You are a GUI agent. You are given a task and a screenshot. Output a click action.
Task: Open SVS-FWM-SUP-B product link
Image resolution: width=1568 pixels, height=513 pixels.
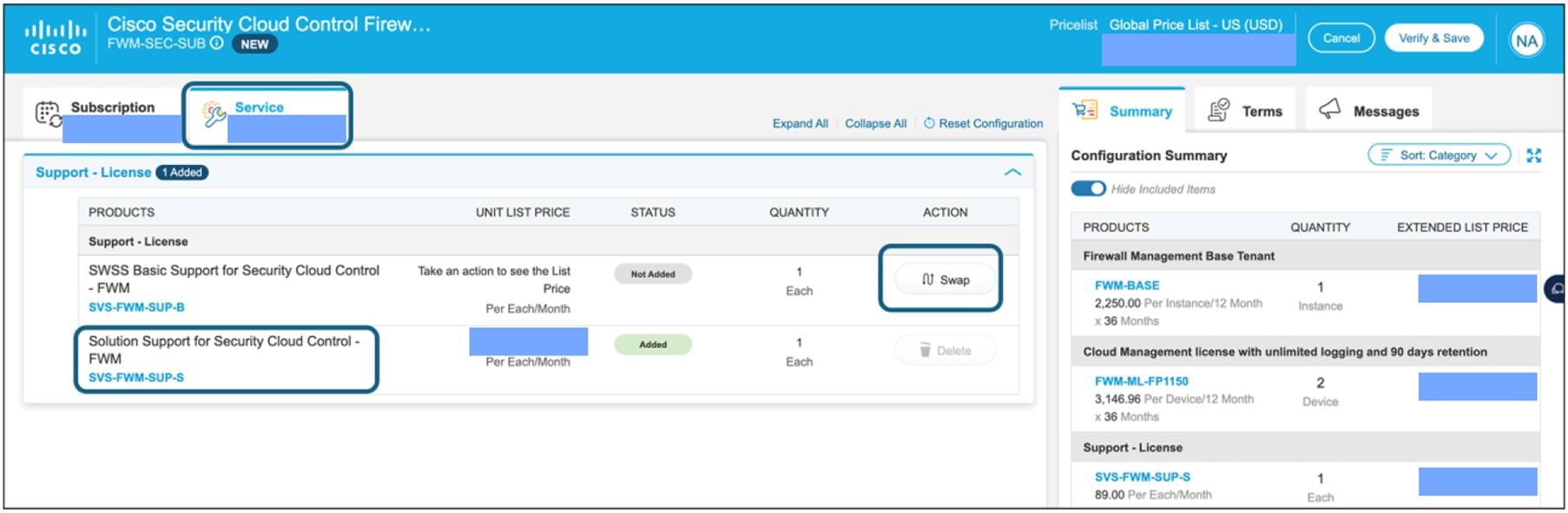136,307
